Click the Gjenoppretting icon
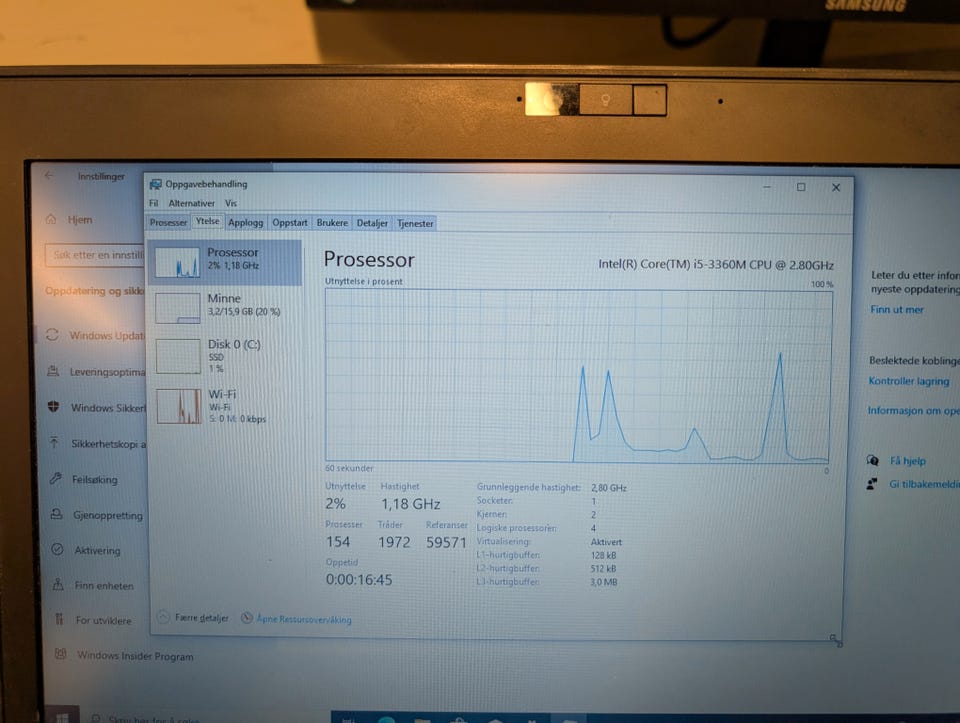This screenshot has width=960, height=723. click(56, 514)
